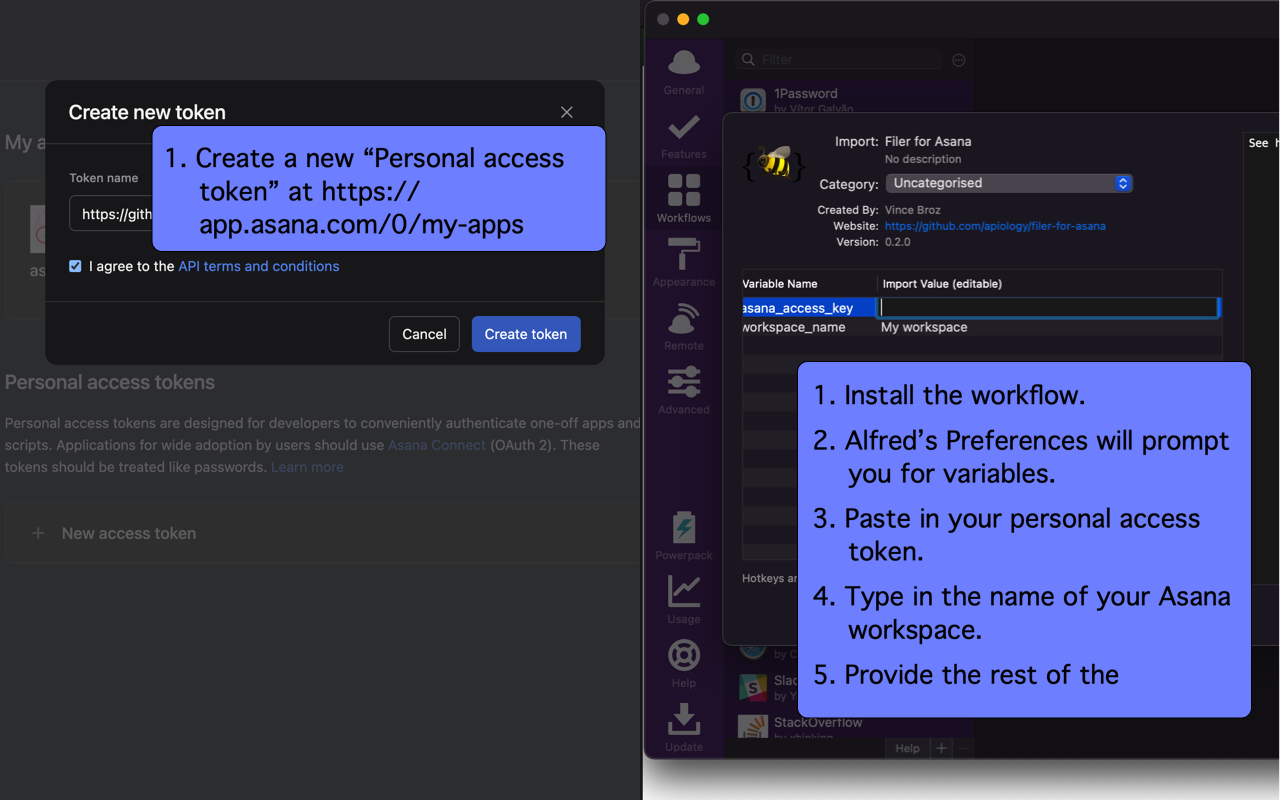Click the My workspace import value cell
Screen dimensions: 1280x800
(x=924, y=327)
